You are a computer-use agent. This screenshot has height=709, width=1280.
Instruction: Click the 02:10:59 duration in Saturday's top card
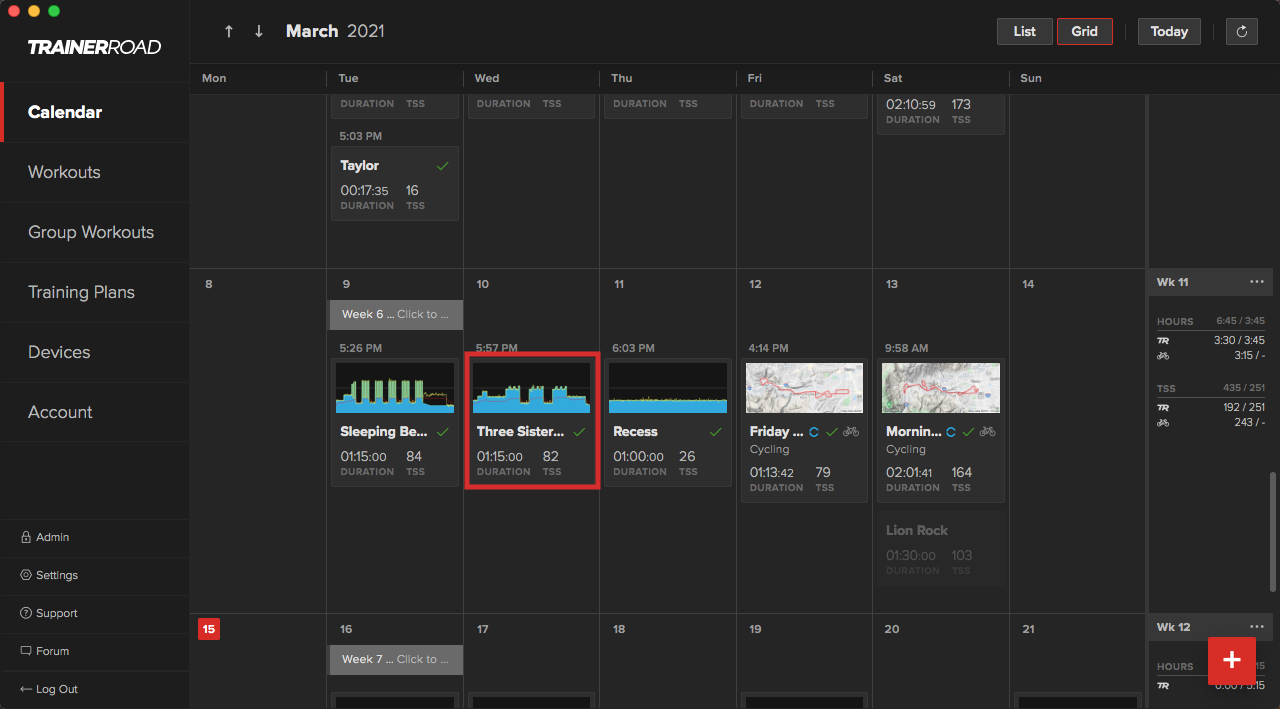point(911,104)
